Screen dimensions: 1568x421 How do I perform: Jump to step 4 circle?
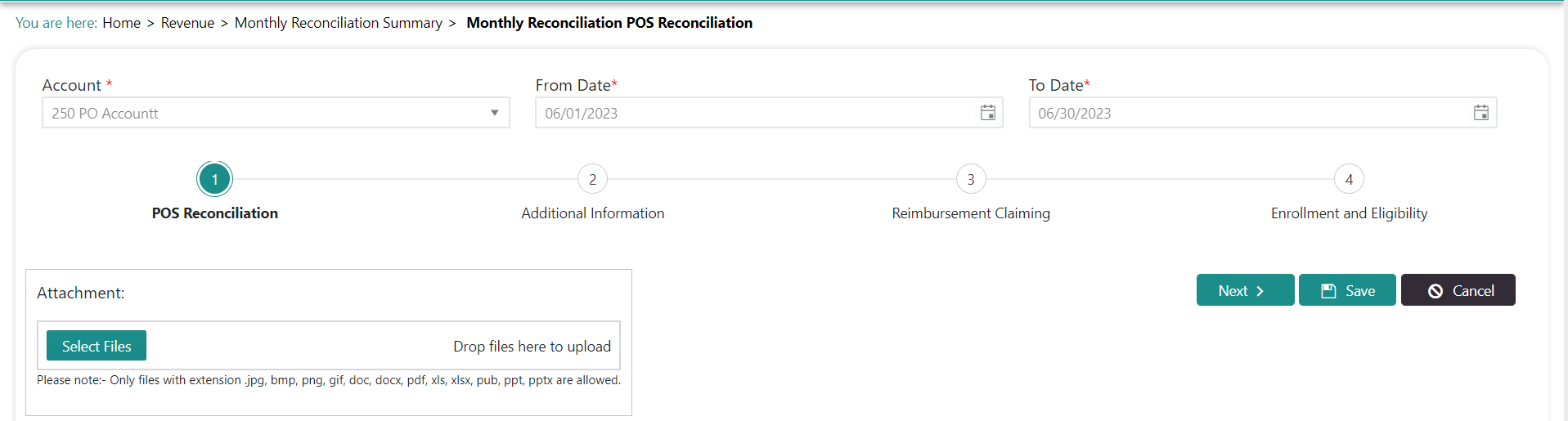coord(1349,179)
